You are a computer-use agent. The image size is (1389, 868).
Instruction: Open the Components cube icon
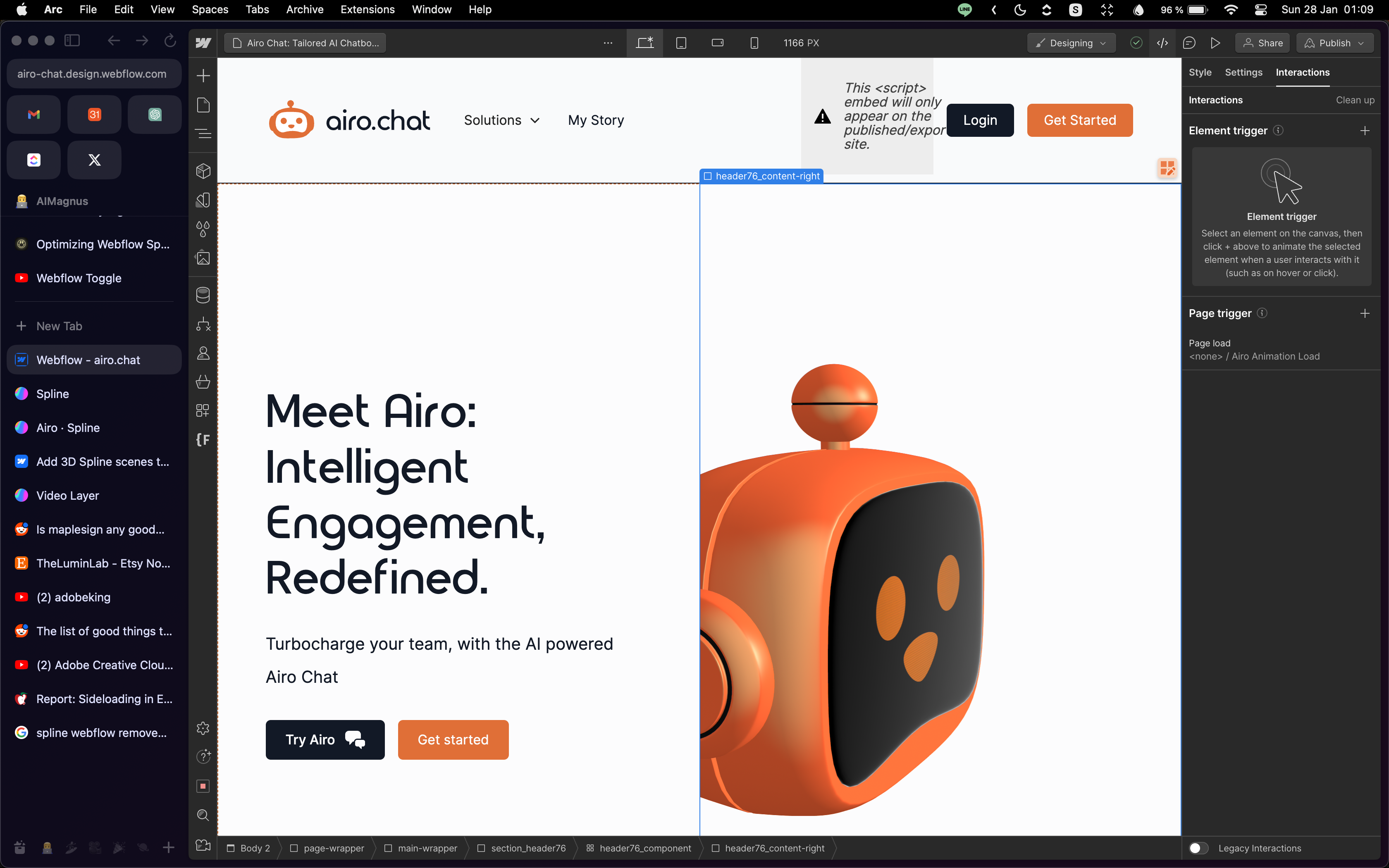click(203, 171)
